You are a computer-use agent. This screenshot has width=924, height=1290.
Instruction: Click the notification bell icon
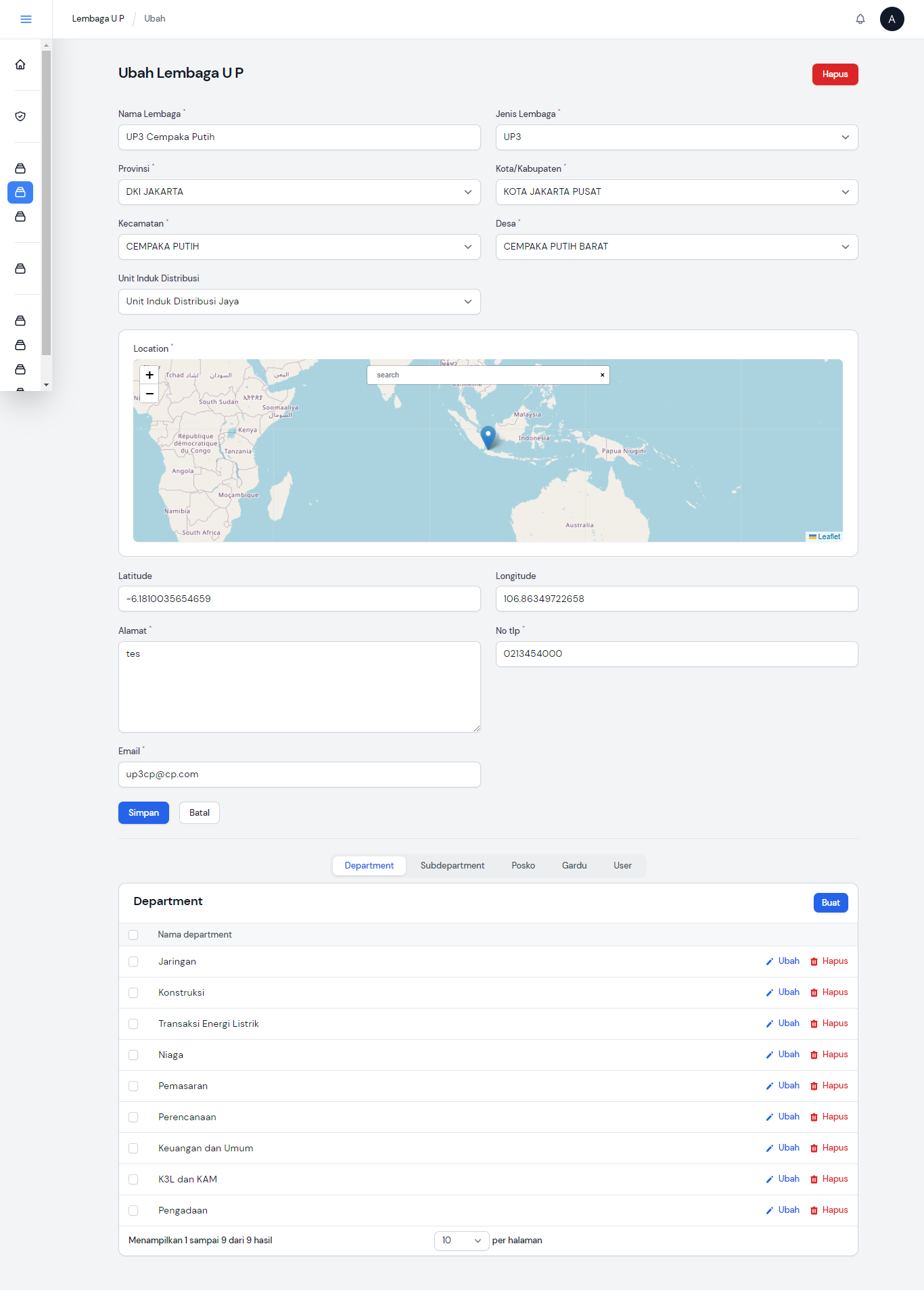860,19
